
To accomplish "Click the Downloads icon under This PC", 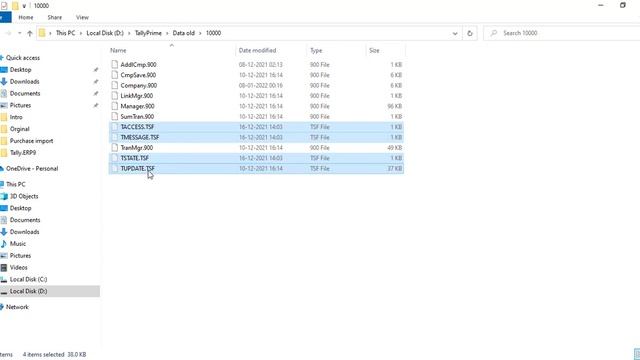I will pyautogui.click(x=4, y=232).
